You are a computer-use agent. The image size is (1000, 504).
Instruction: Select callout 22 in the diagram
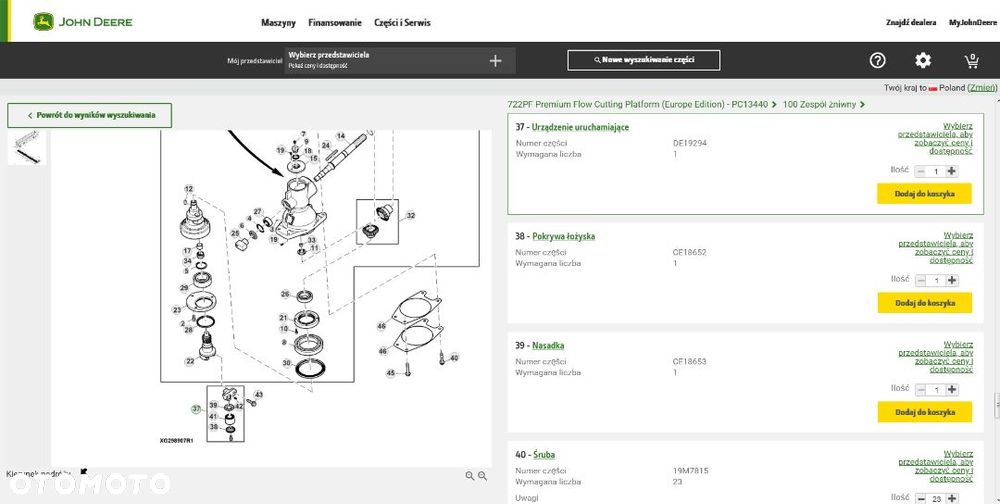coord(190,361)
